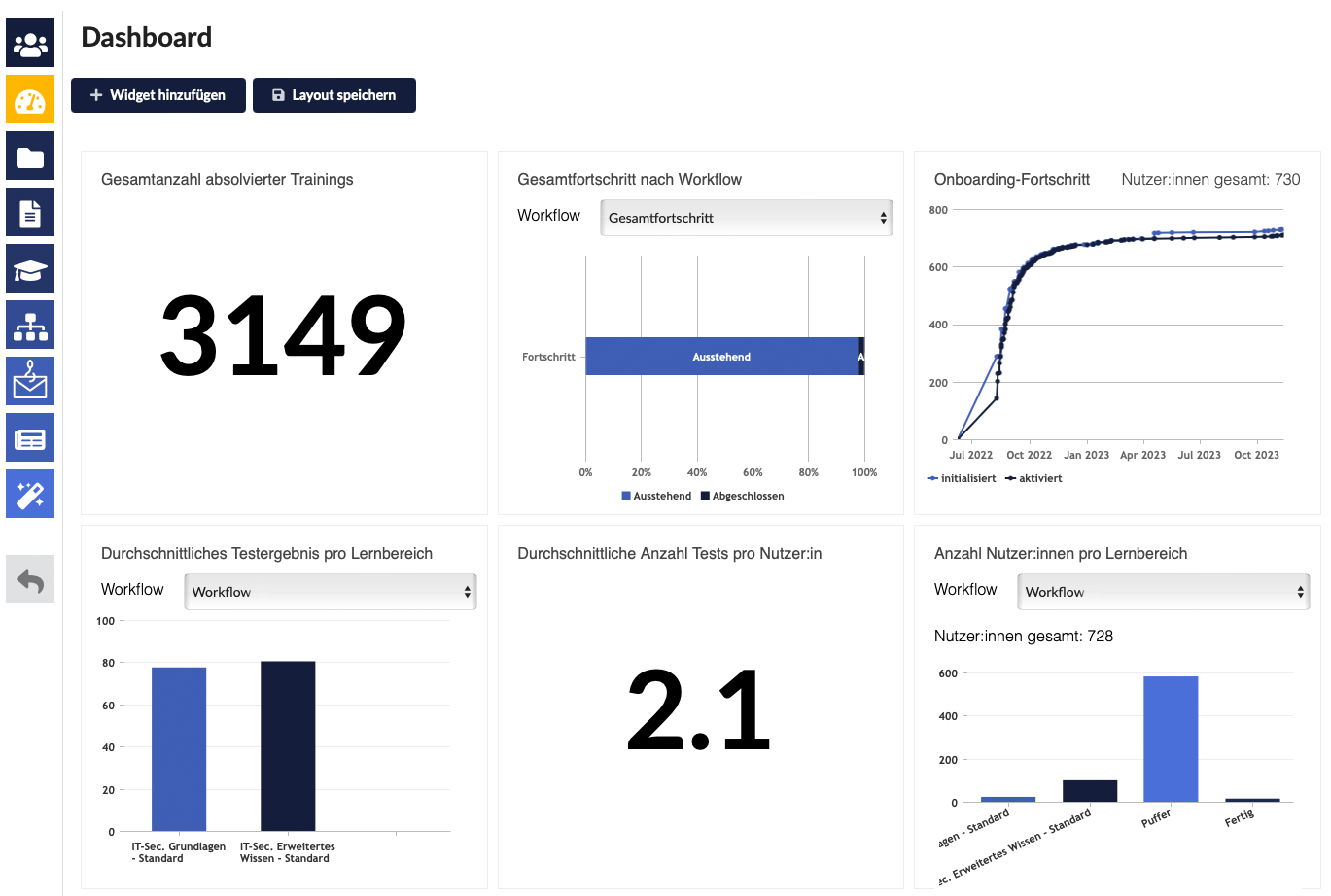This screenshot has width=1331, height=896.
Task: Click the document icon in sidebar
Action: [x=30, y=213]
